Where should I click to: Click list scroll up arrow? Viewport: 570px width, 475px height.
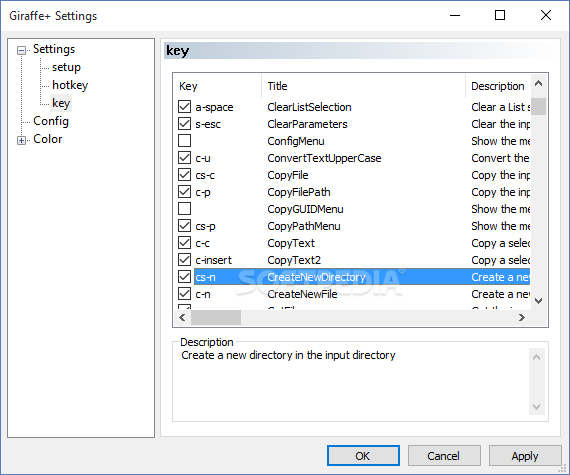[x=538, y=84]
